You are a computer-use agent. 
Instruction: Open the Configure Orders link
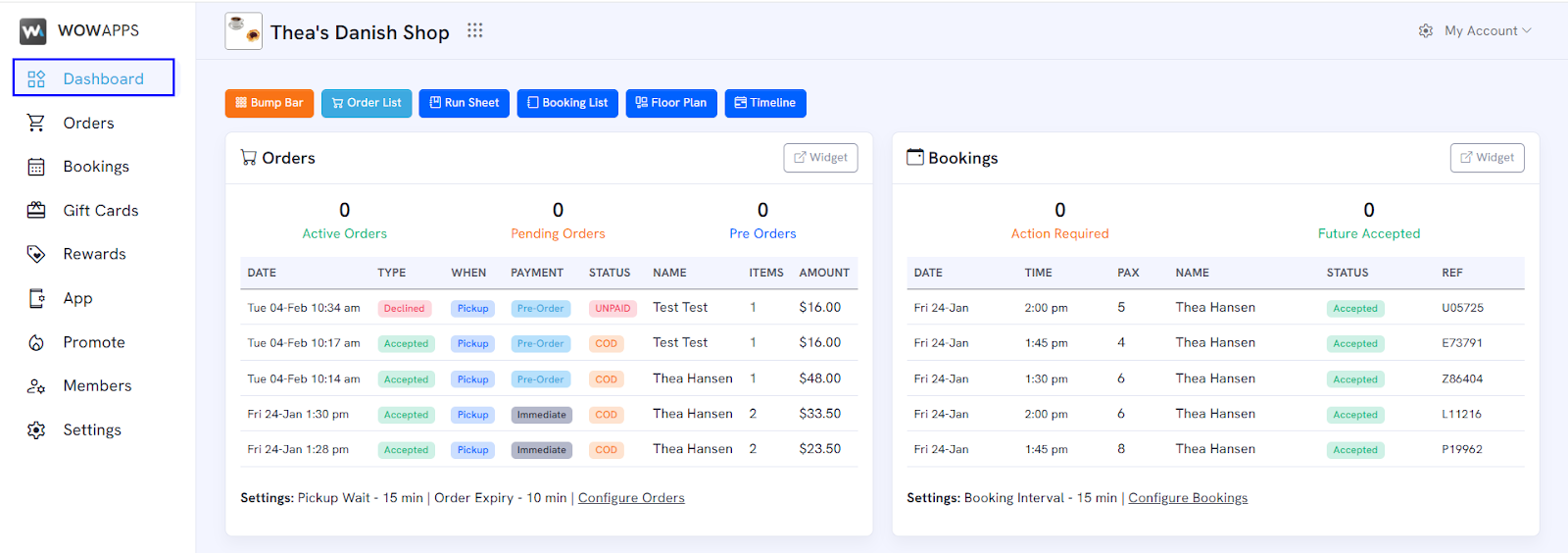(x=631, y=498)
